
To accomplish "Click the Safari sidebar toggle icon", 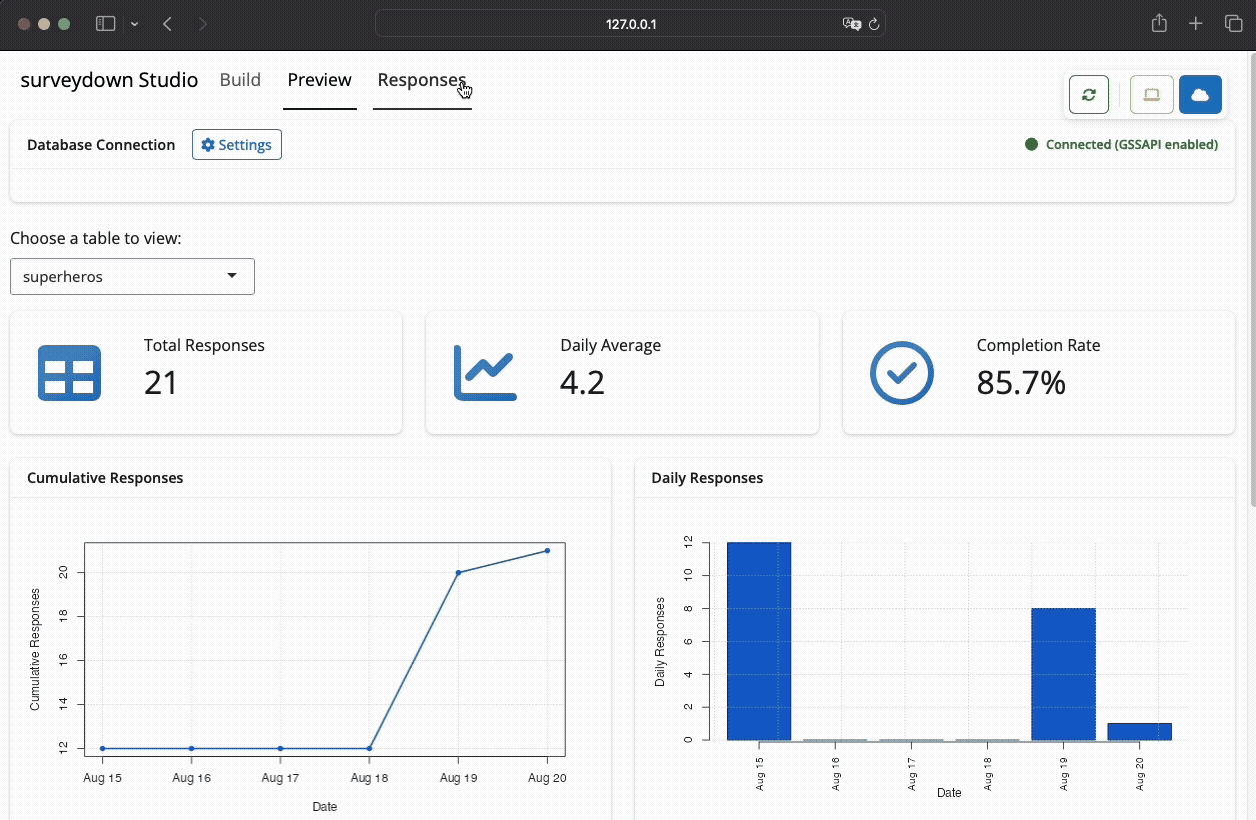I will coord(105,24).
